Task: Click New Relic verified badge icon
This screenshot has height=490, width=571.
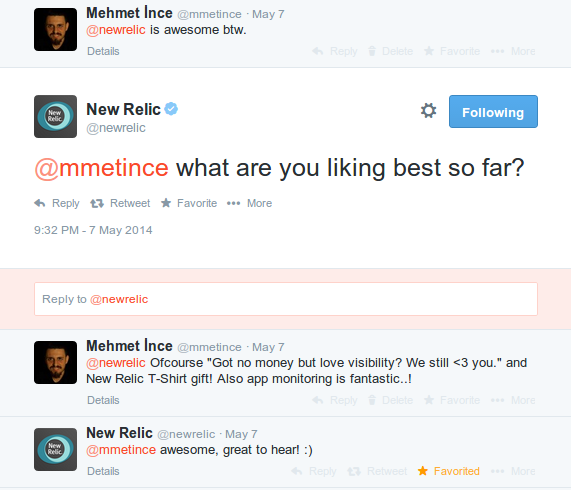Action: [171, 108]
